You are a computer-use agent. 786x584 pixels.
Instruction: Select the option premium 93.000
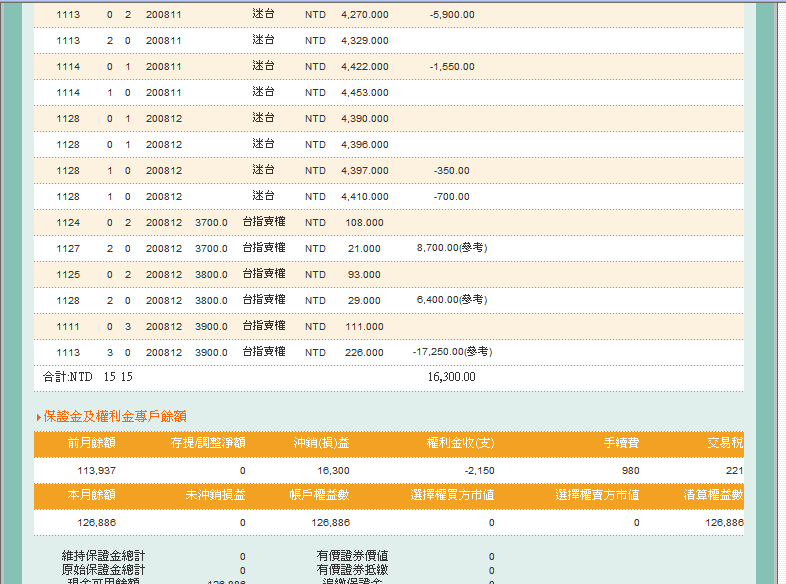pos(364,275)
